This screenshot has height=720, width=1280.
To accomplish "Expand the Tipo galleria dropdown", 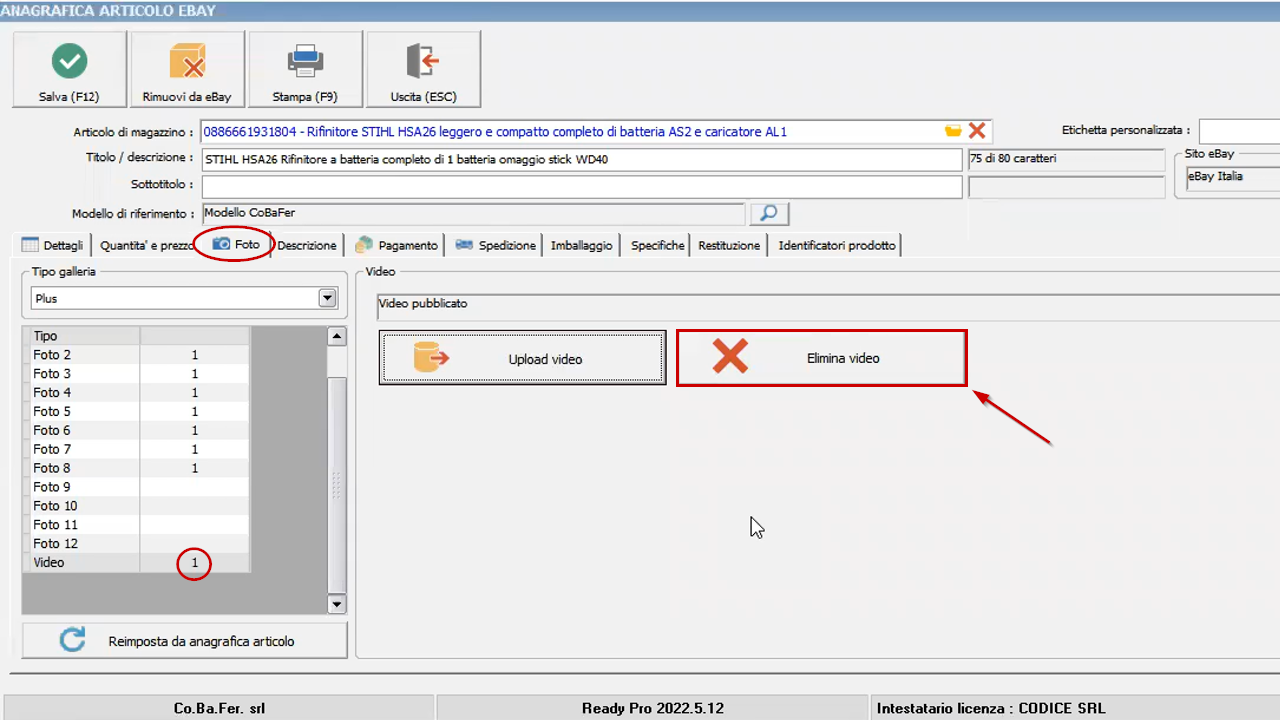I will click(326, 298).
